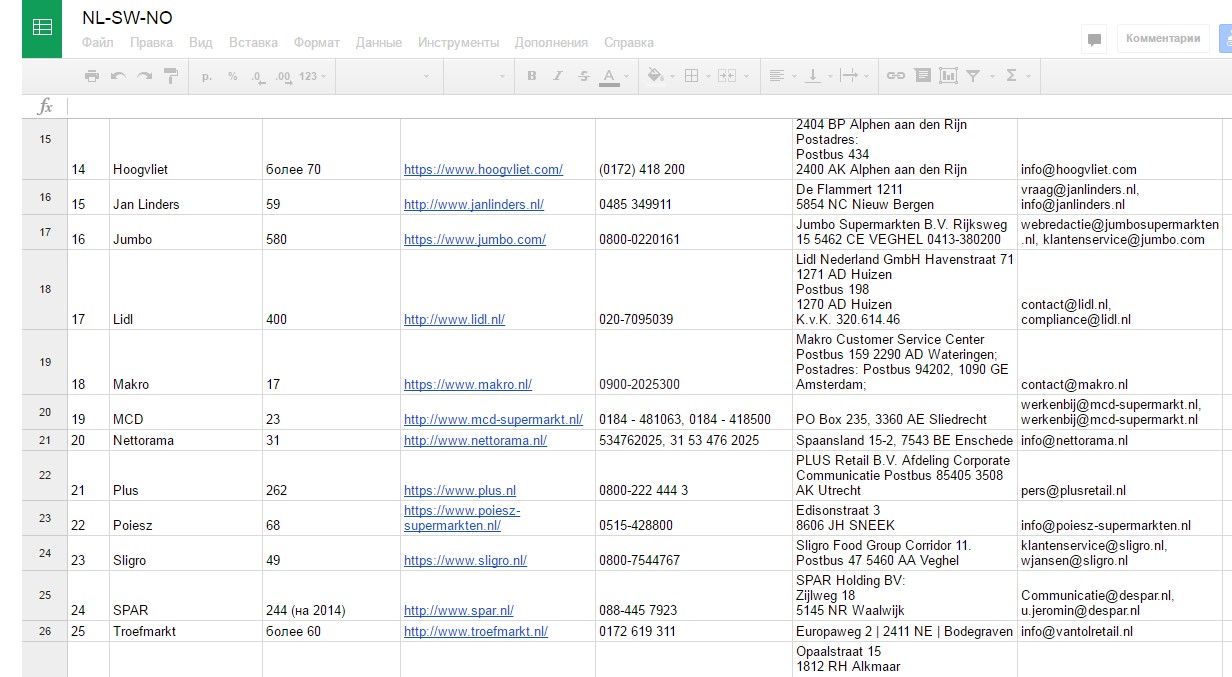Click the filter funnel icon
This screenshot has height=677, width=1232.
pos(973,76)
